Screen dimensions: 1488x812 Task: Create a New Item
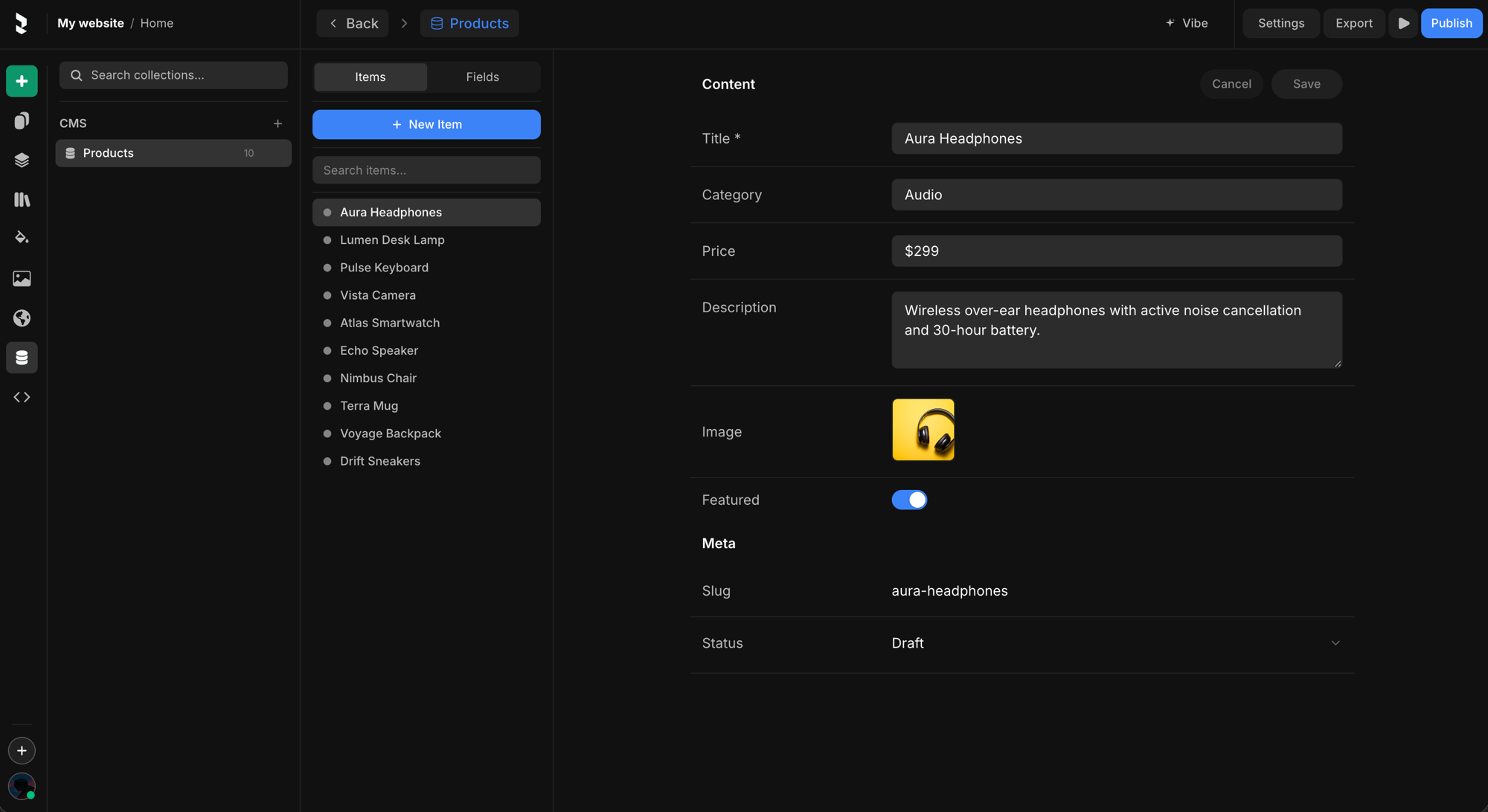pos(426,124)
